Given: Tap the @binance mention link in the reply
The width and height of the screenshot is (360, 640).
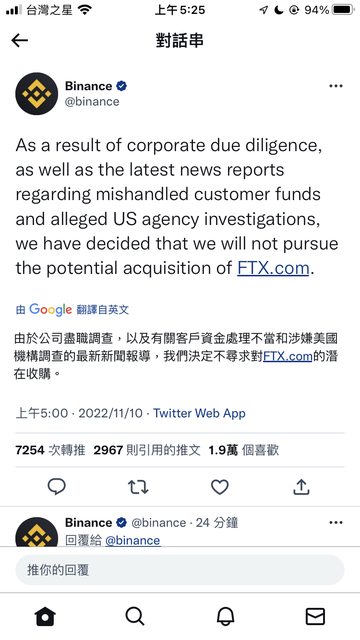Looking at the screenshot, I should coord(133,540).
